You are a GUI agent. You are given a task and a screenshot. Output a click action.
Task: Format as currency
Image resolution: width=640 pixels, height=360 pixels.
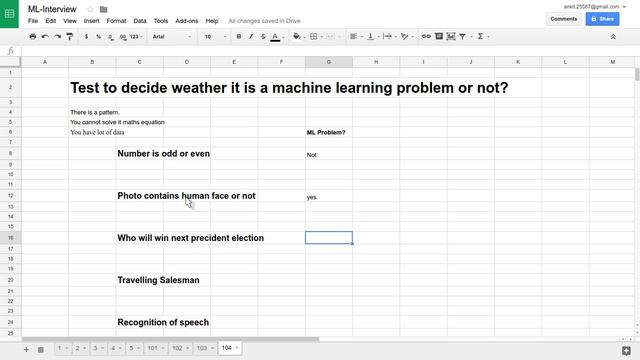click(x=86, y=37)
